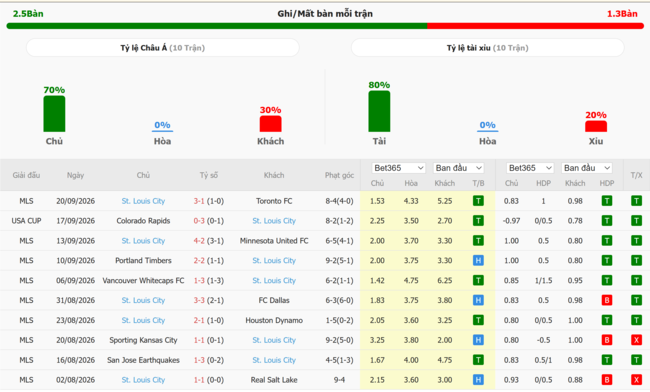This screenshot has width=650, height=392.
Task: Click green portion of goals scored bar
Action: [217, 26]
